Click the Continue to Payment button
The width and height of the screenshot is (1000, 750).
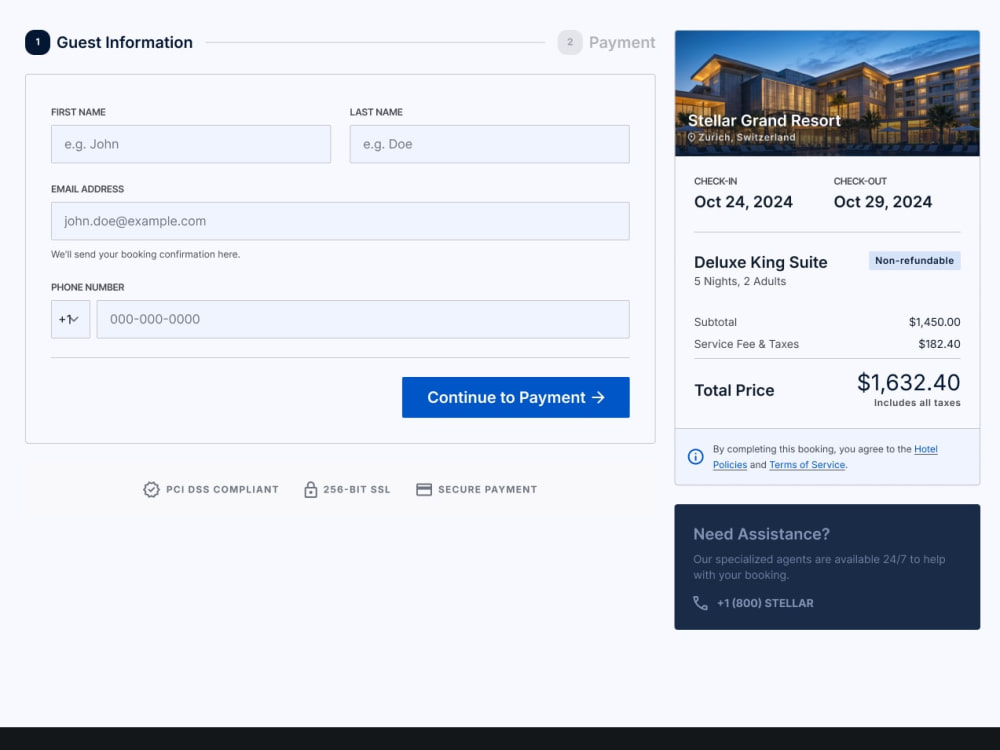point(515,397)
